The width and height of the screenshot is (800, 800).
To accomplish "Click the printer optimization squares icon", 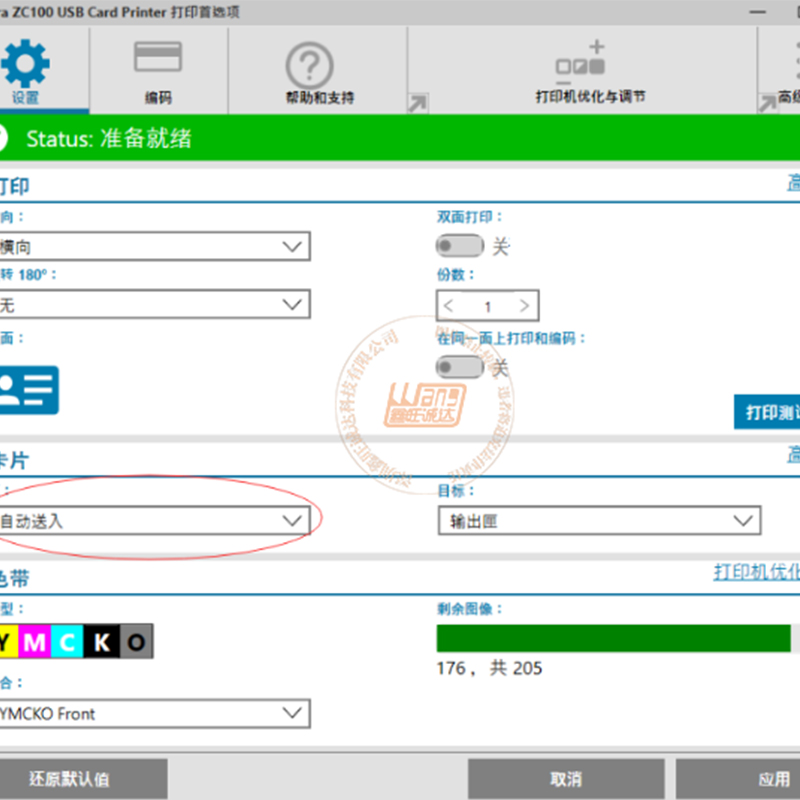I will 581,62.
